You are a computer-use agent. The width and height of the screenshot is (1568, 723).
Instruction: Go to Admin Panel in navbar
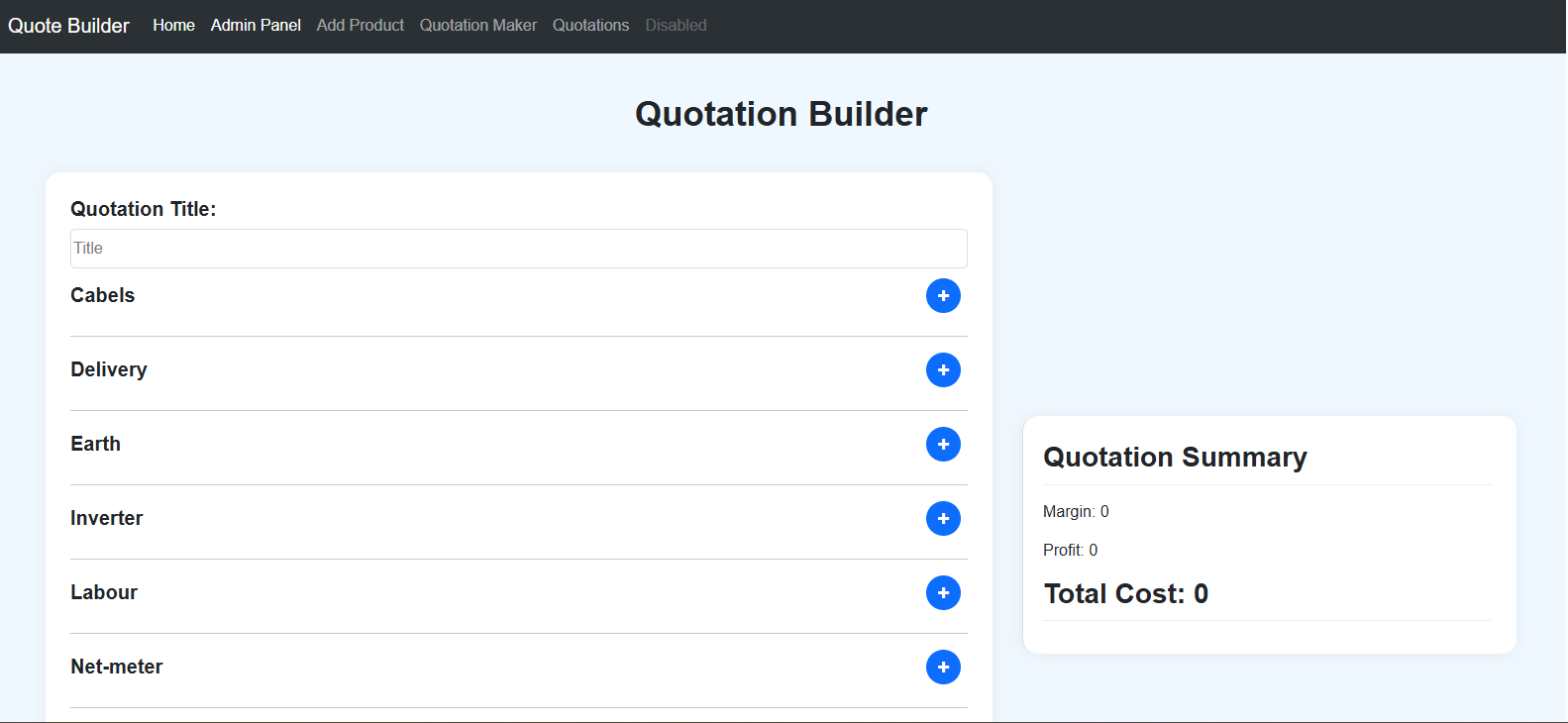(x=256, y=26)
